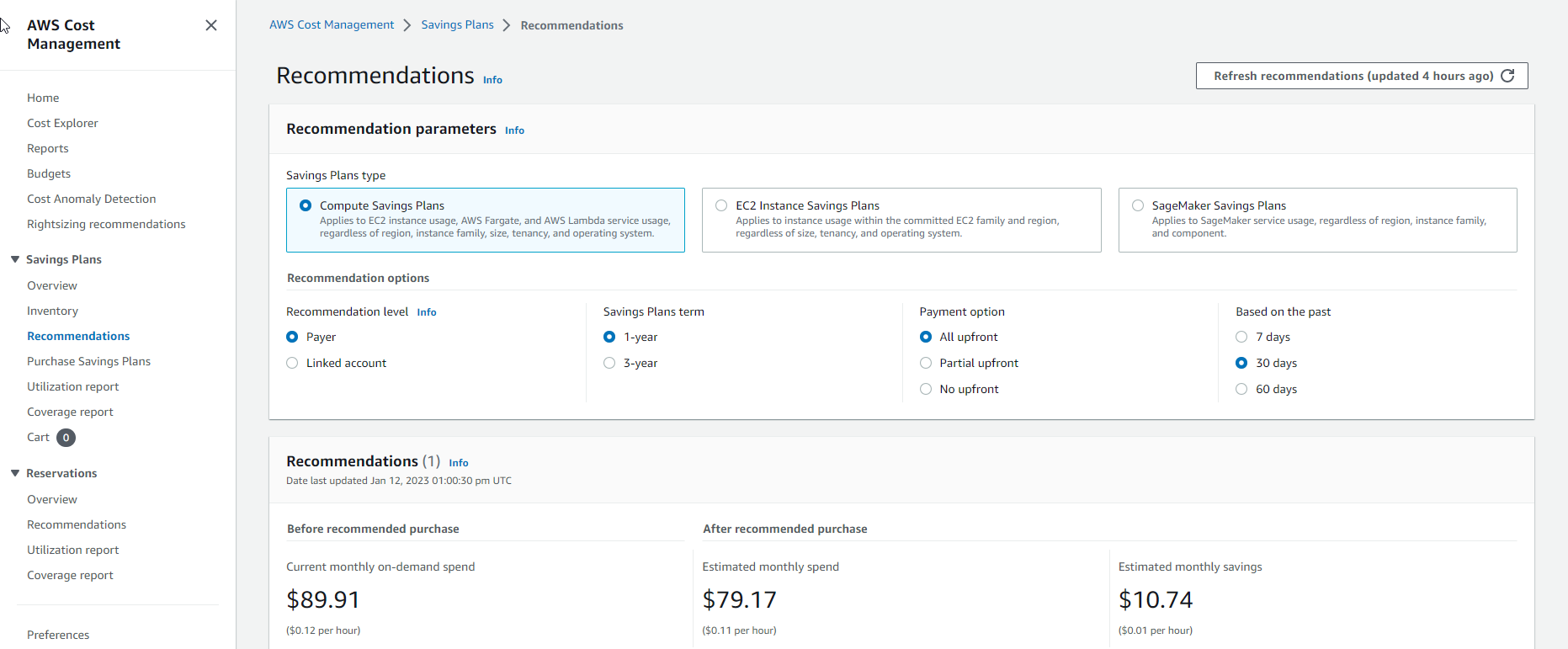Image resolution: width=1568 pixels, height=649 pixels.
Task: Collapse the Savings Plans sidebar section
Action: pyautogui.click(x=15, y=259)
